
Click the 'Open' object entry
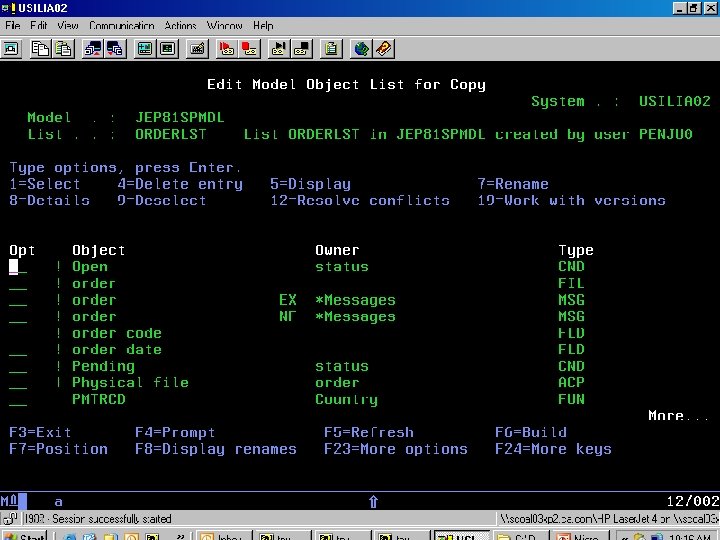(x=90, y=267)
